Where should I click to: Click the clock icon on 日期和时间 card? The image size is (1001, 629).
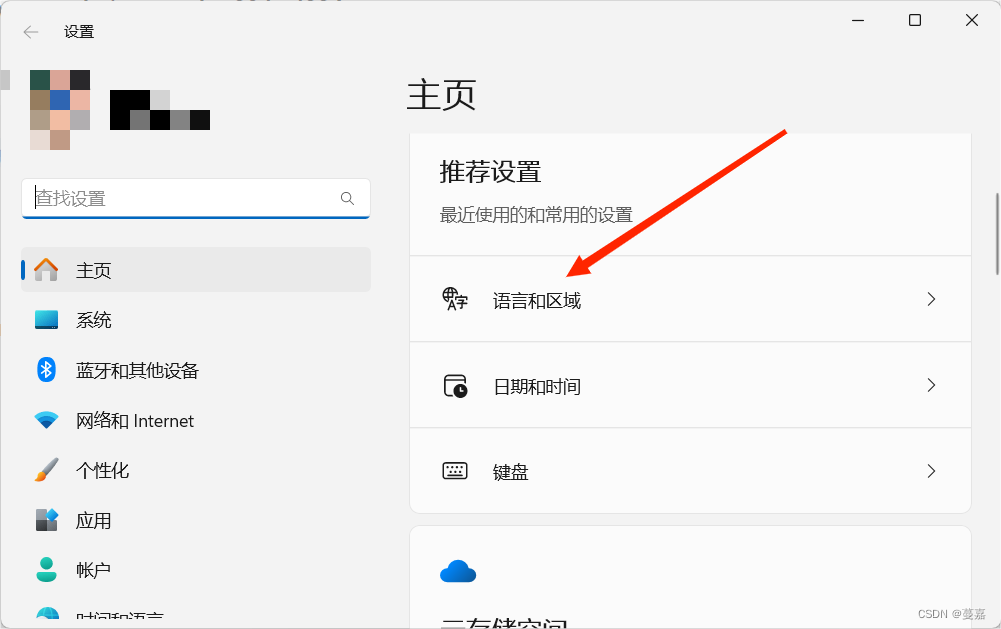point(455,385)
